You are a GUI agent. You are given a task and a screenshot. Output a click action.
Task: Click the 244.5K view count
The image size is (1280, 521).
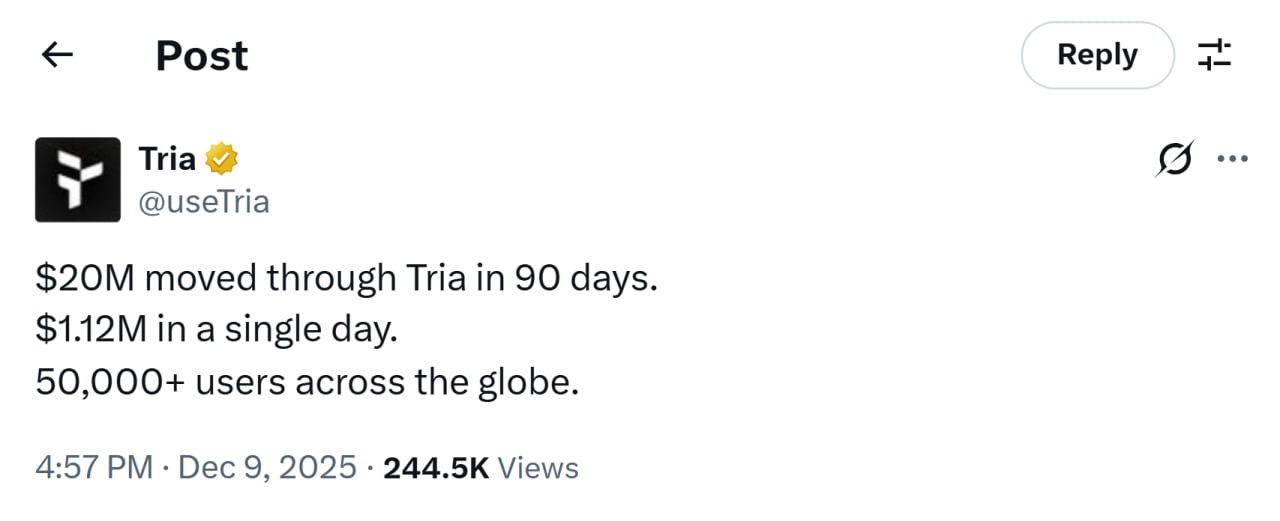436,467
